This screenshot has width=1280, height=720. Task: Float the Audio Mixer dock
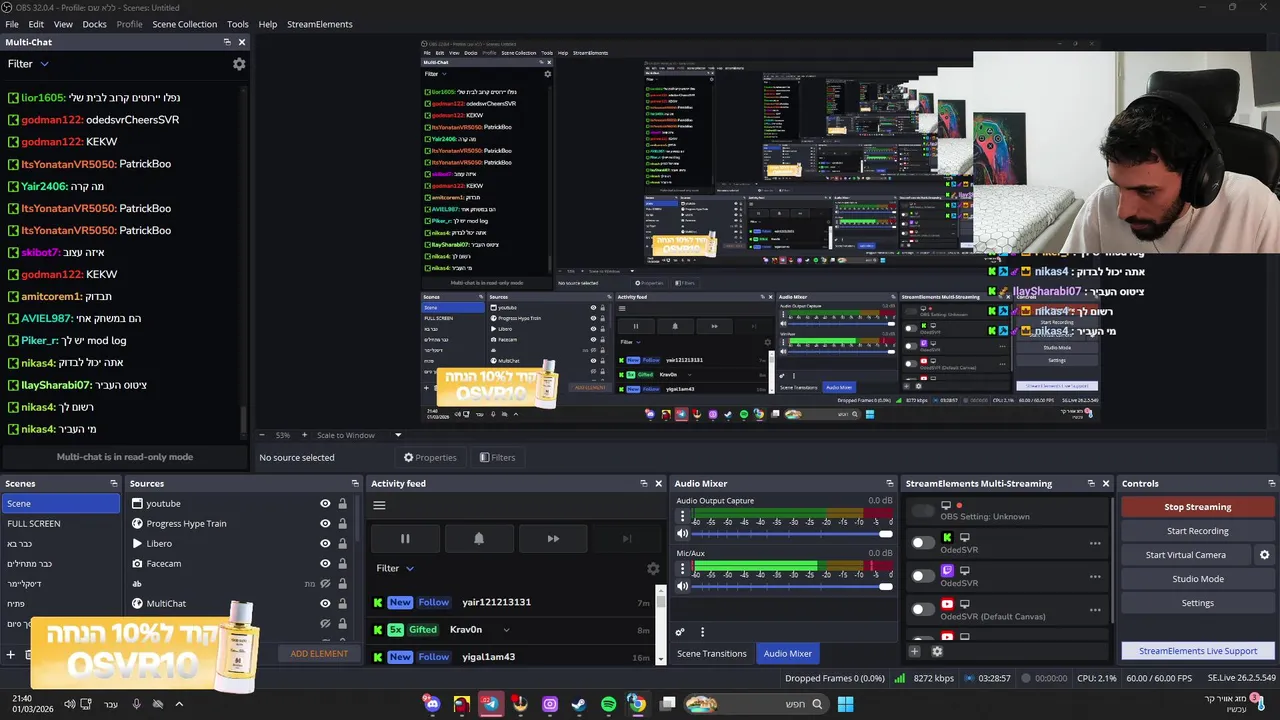(x=890, y=483)
